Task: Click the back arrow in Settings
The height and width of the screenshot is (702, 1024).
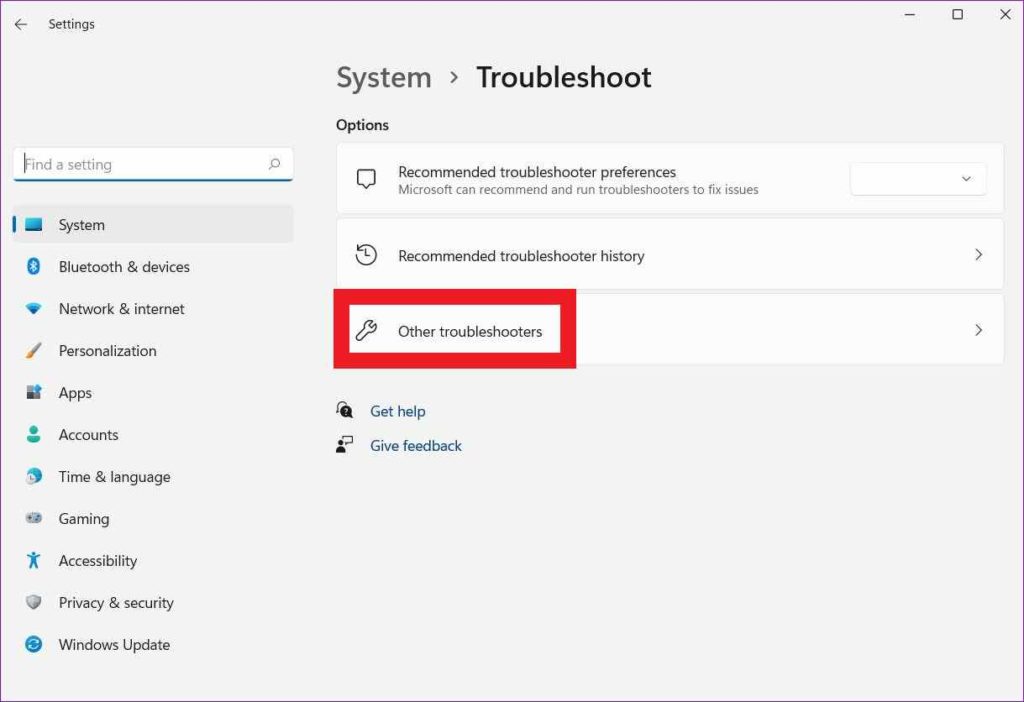Action: click(x=21, y=24)
